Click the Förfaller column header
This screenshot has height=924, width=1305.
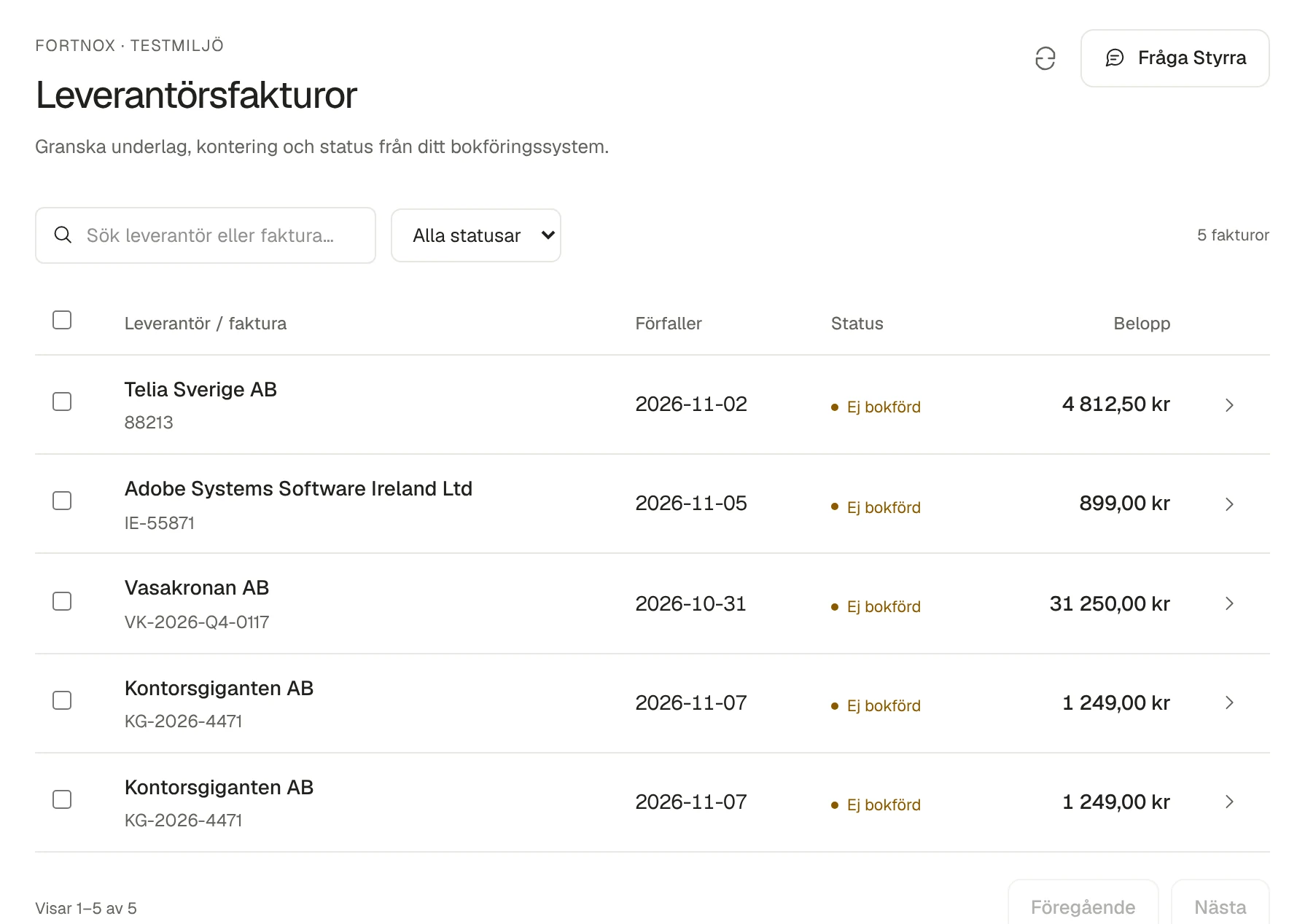(x=669, y=324)
